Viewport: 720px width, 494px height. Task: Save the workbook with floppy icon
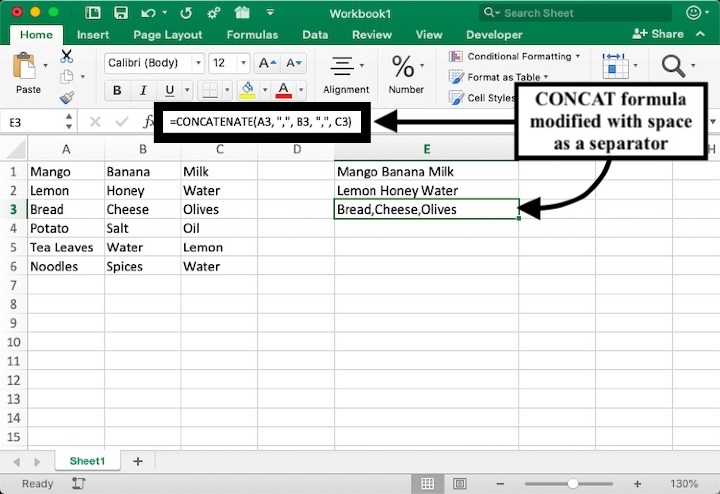(121, 13)
